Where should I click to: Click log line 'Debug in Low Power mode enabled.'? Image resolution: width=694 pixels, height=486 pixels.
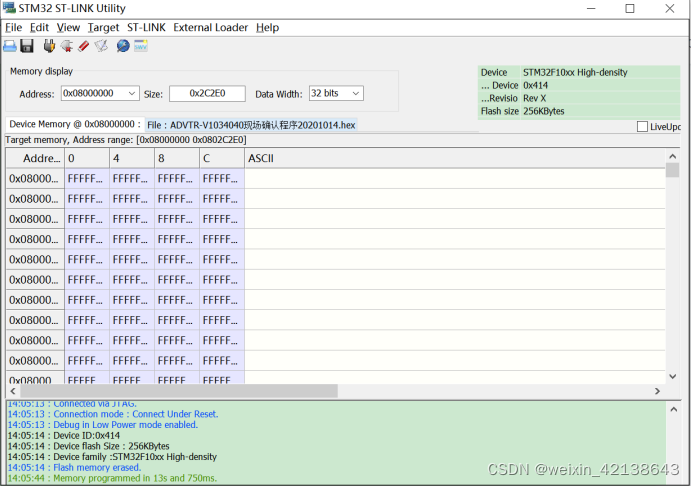pos(103,425)
